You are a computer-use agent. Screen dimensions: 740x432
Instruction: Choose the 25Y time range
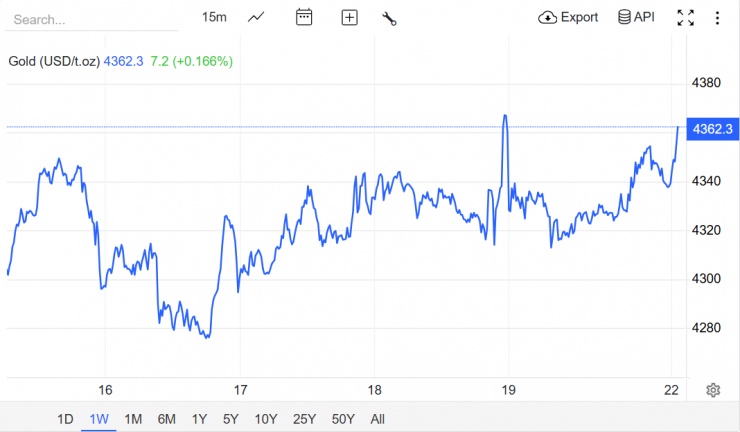303,419
